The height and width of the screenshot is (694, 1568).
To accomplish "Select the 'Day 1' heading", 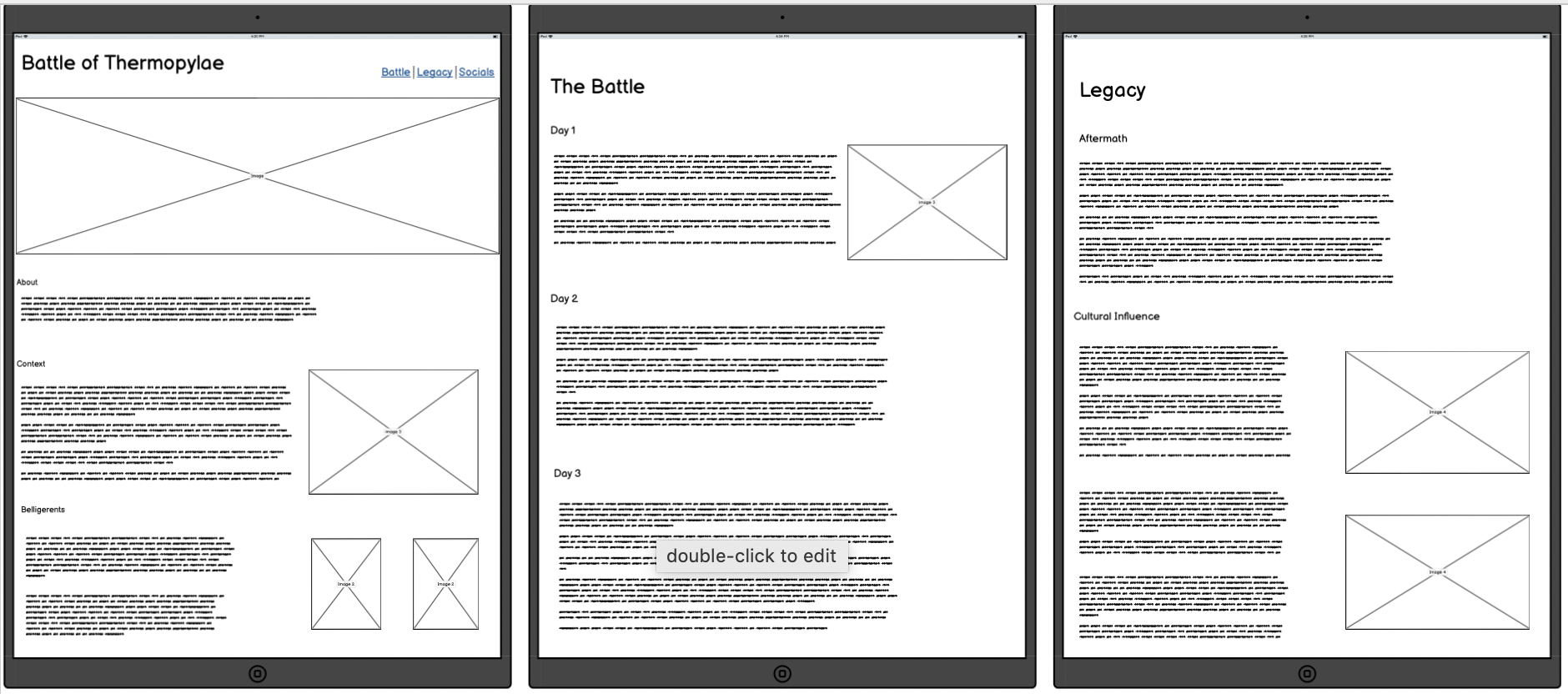I will (563, 130).
